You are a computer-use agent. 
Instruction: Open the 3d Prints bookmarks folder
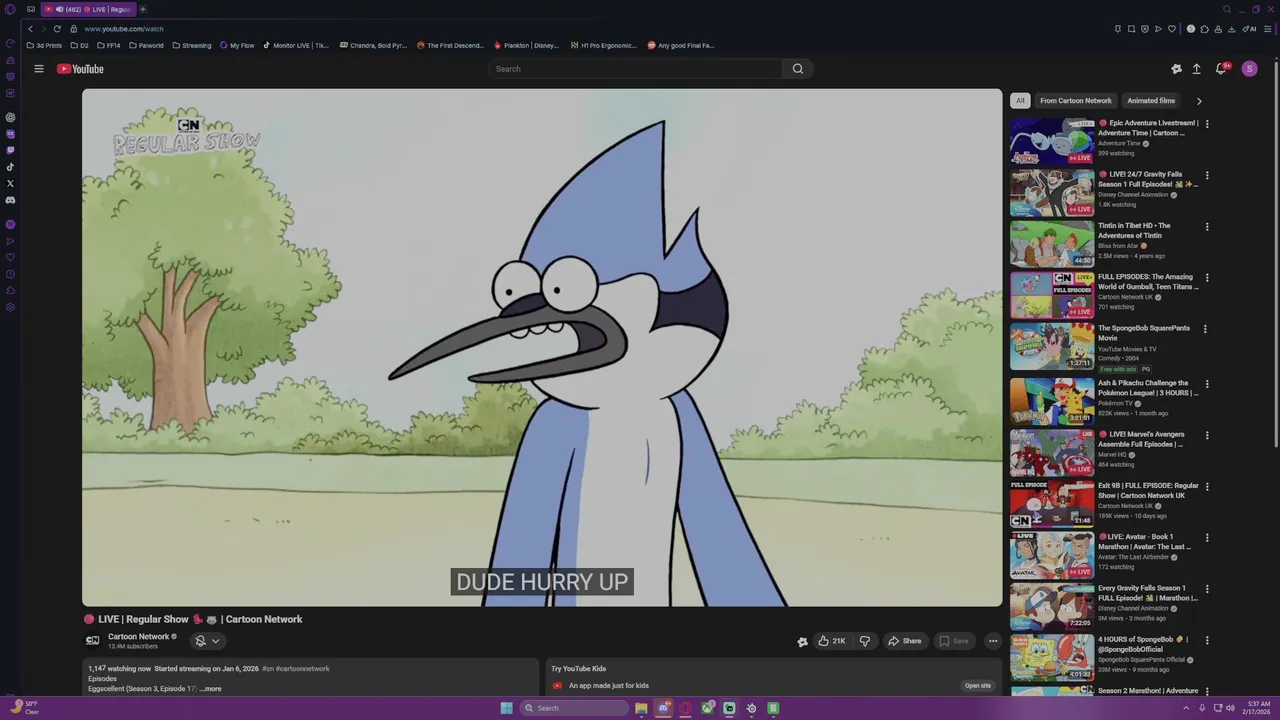point(44,45)
